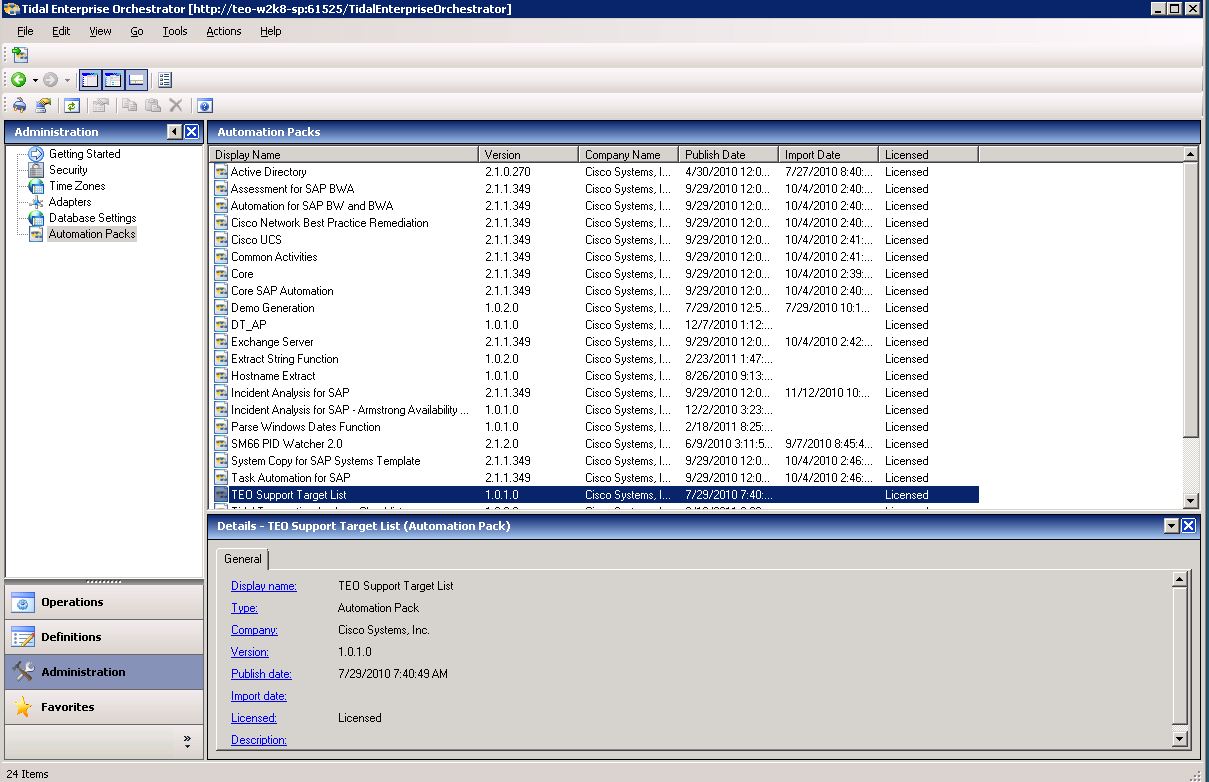Open the Edit menu
Viewport: 1209px width, 782px height.
61,31
